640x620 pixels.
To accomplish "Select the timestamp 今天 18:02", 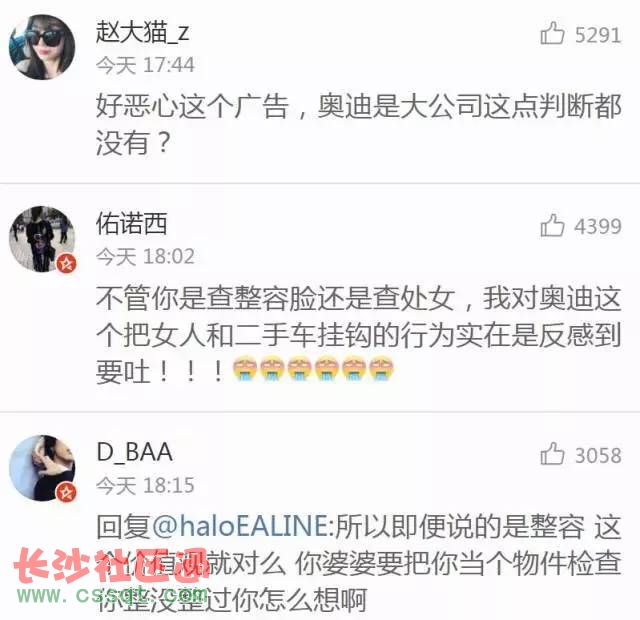I will [x=145, y=257].
